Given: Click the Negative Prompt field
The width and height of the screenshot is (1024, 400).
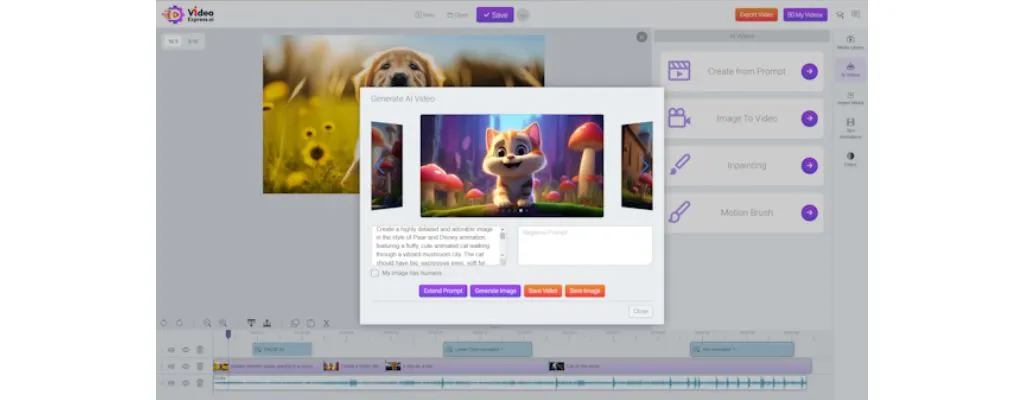Looking at the screenshot, I should pos(585,246).
